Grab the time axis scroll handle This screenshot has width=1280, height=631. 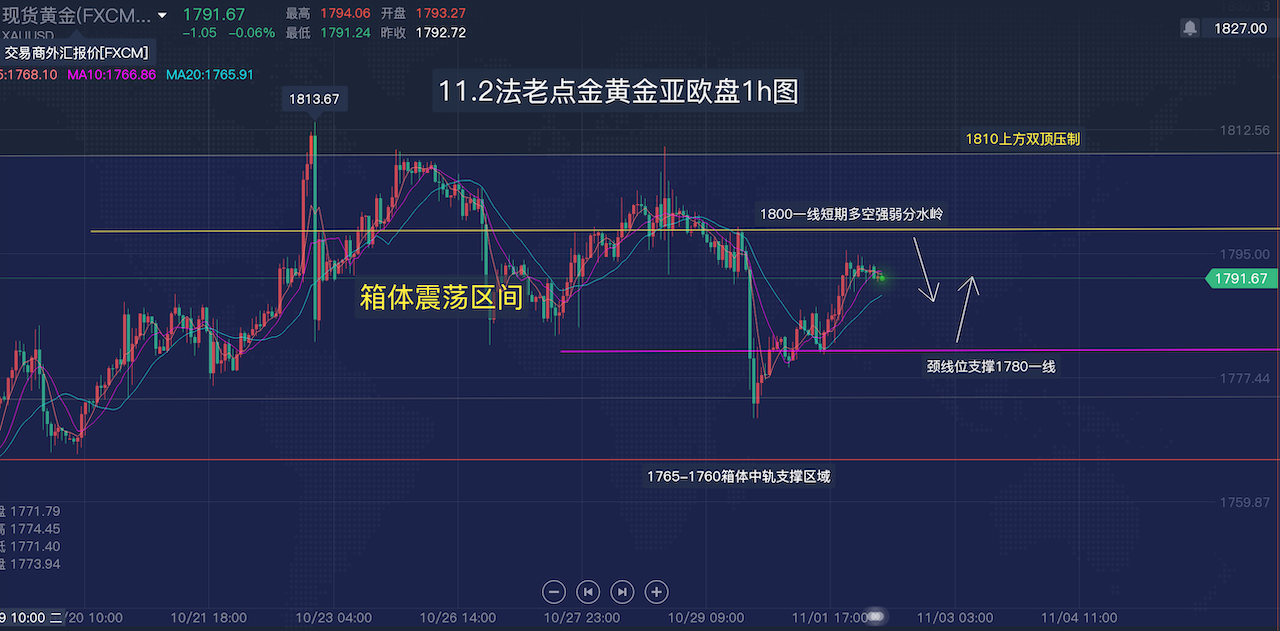point(876,617)
